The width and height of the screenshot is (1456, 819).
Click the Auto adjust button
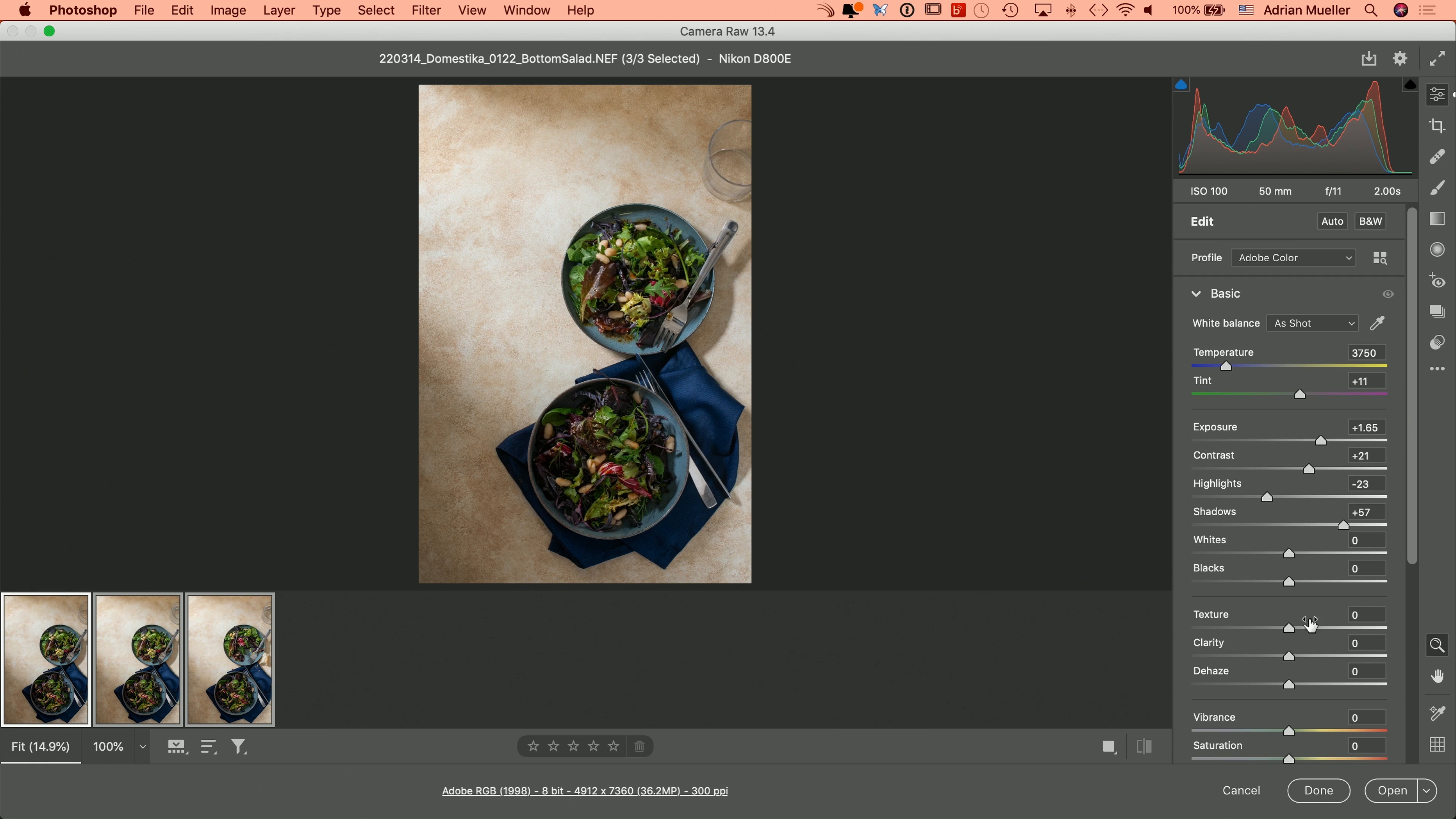click(x=1332, y=221)
